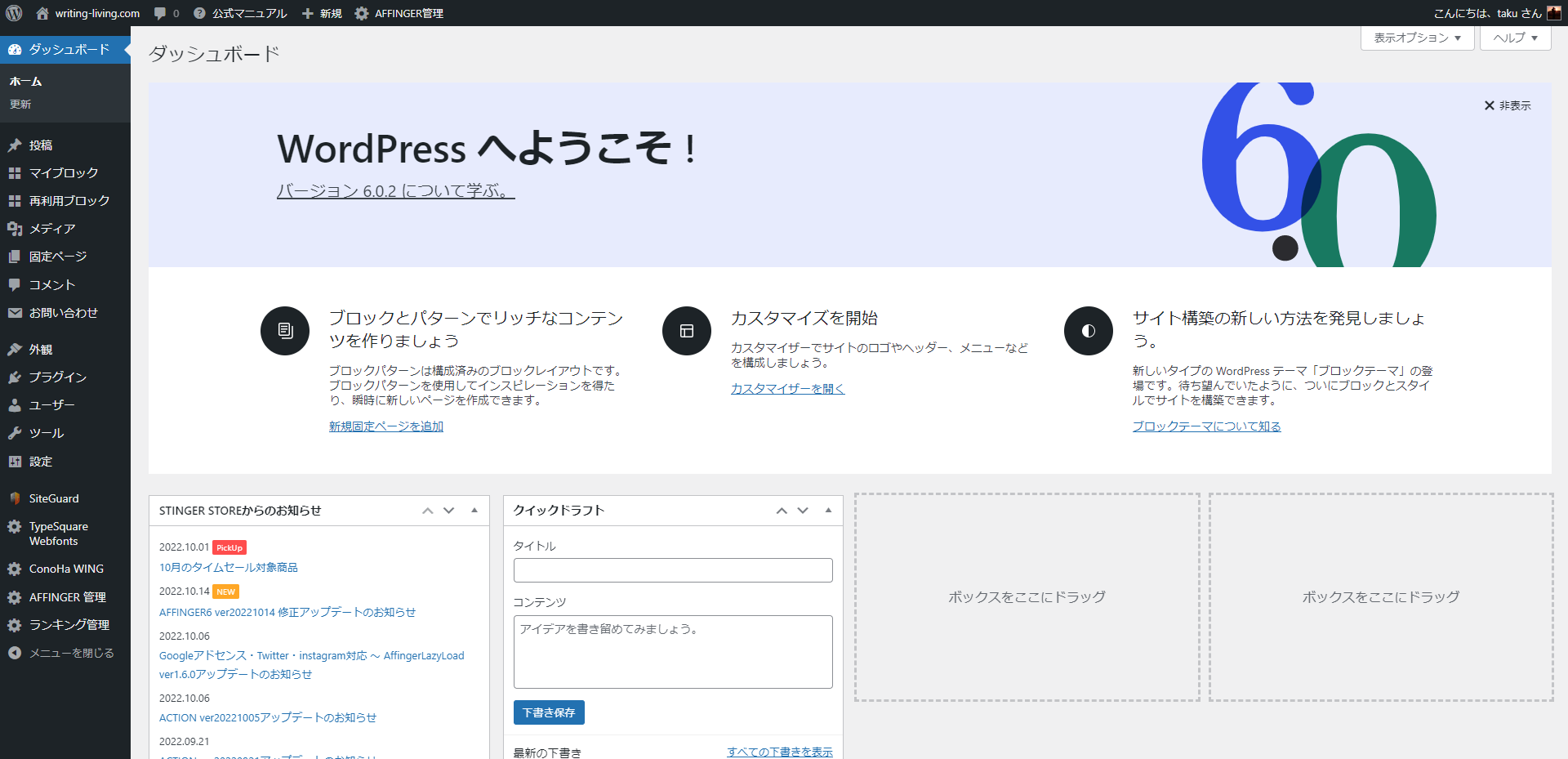The image size is (1568, 759).
Task: Click the SiteGuard shield icon
Action: coord(15,498)
